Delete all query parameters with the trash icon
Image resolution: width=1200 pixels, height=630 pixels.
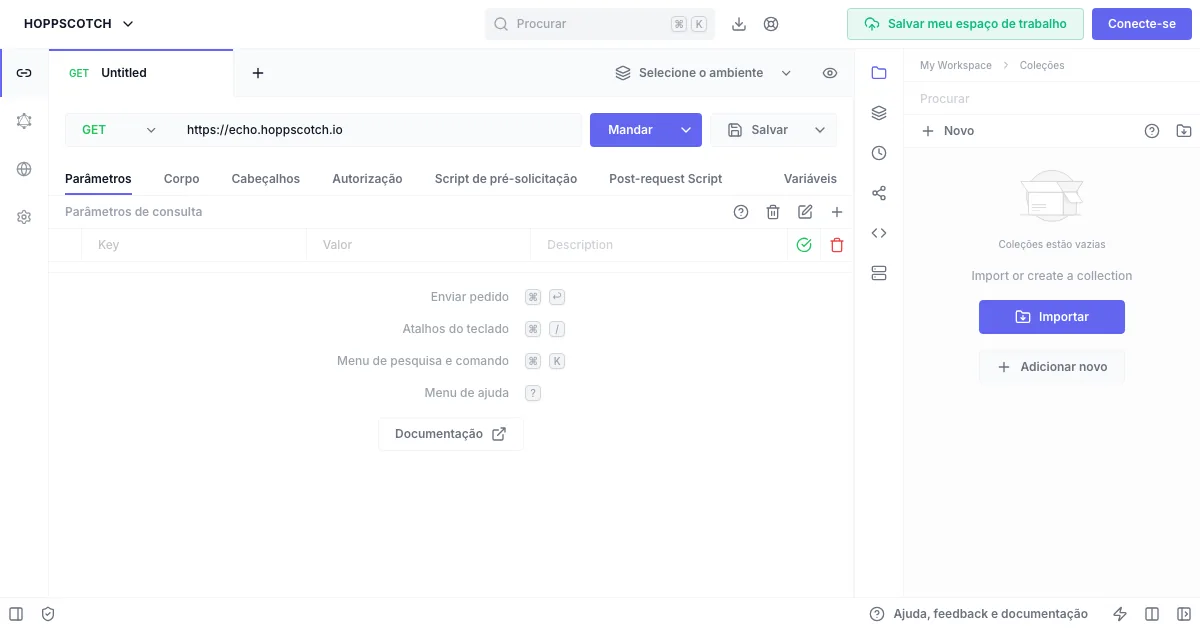pos(773,212)
